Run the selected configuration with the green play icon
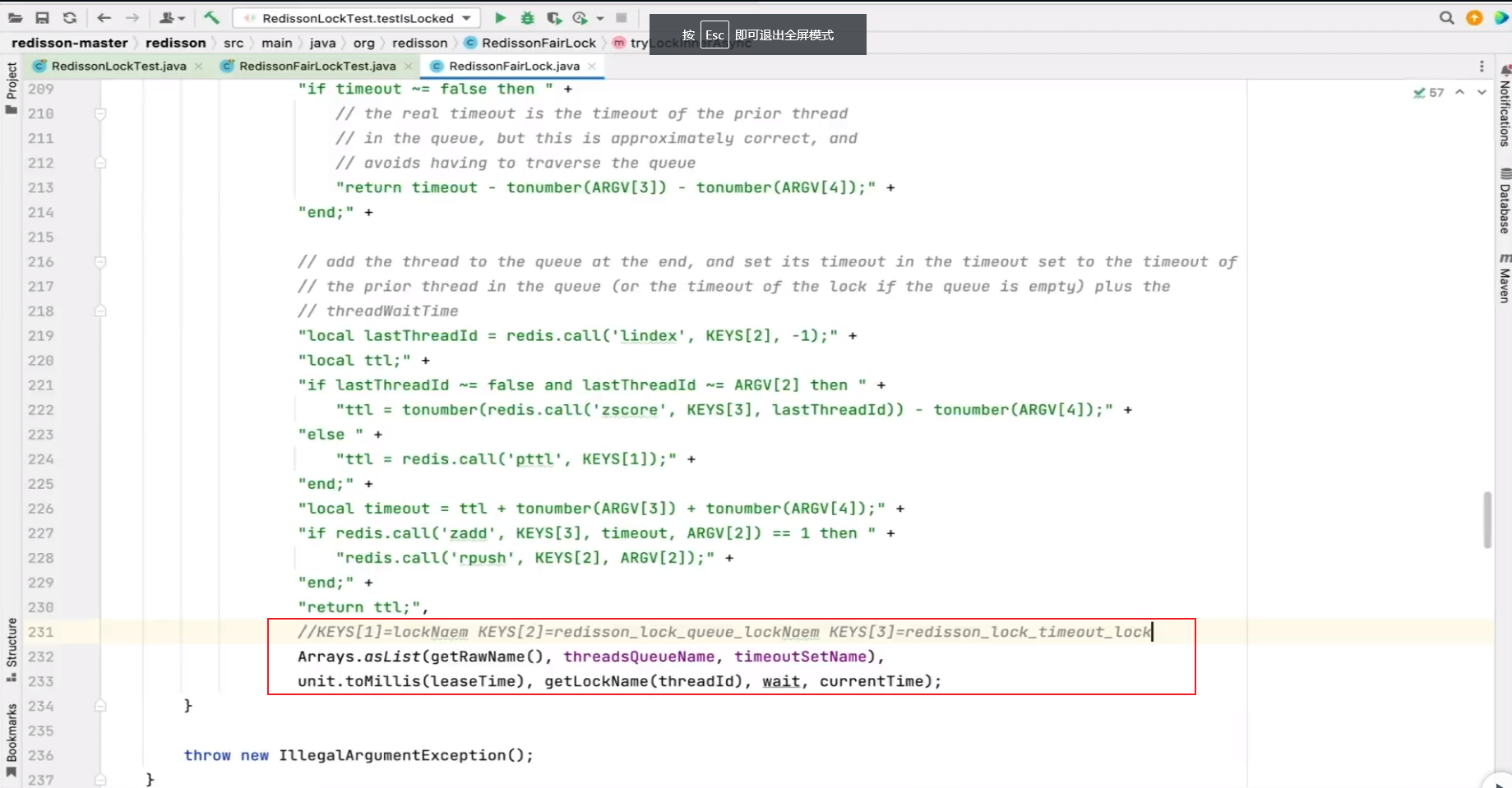The image size is (1512, 788). (x=500, y=17)
